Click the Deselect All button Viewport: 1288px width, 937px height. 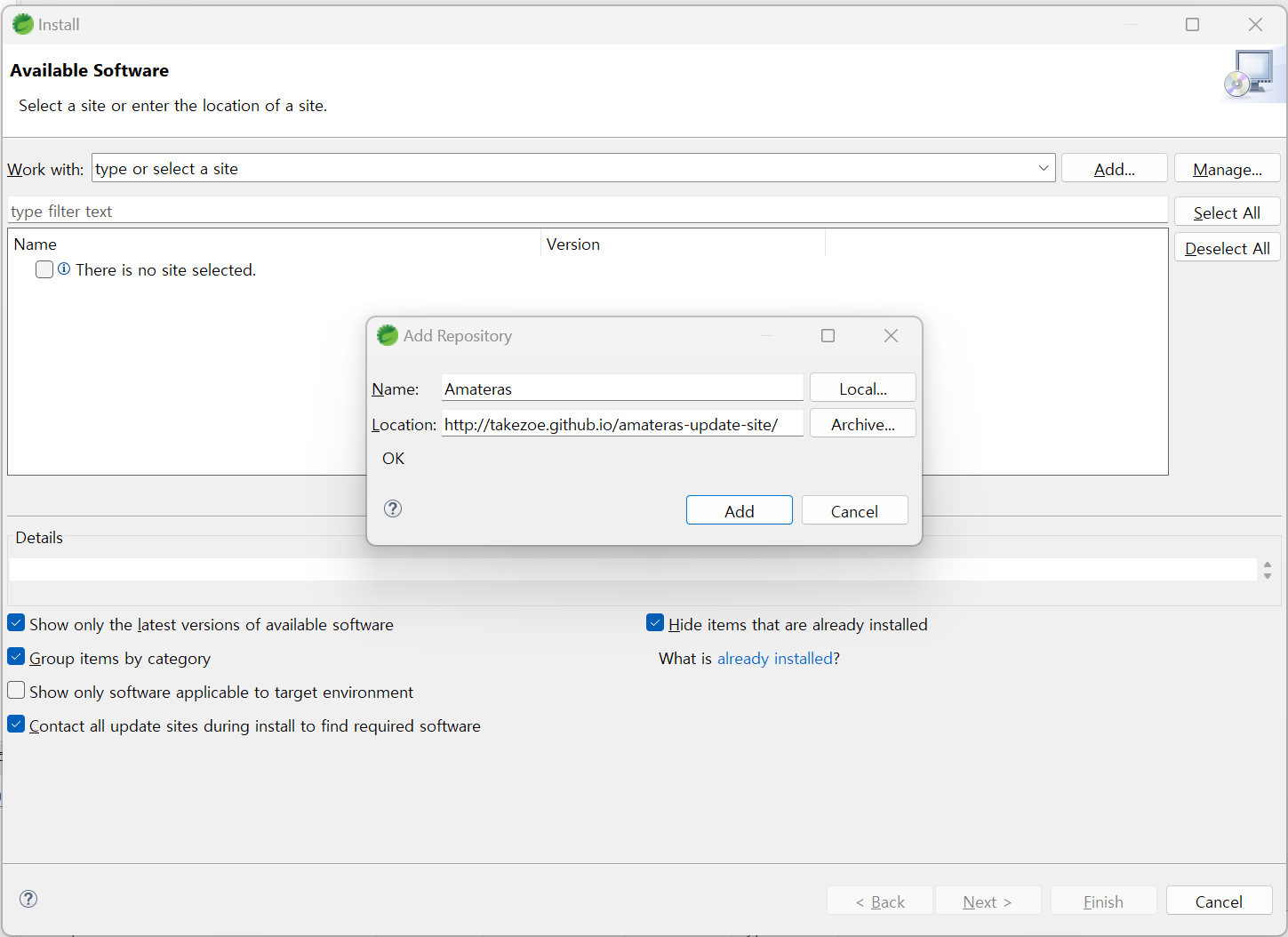[x=1228, y=247]
